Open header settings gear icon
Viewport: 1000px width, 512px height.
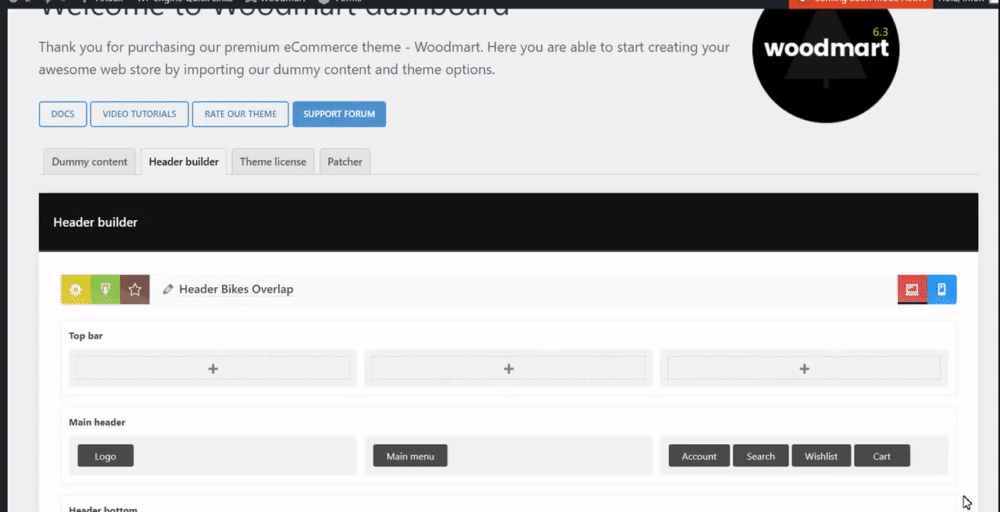pyautogui.click(x=76, y=289)
